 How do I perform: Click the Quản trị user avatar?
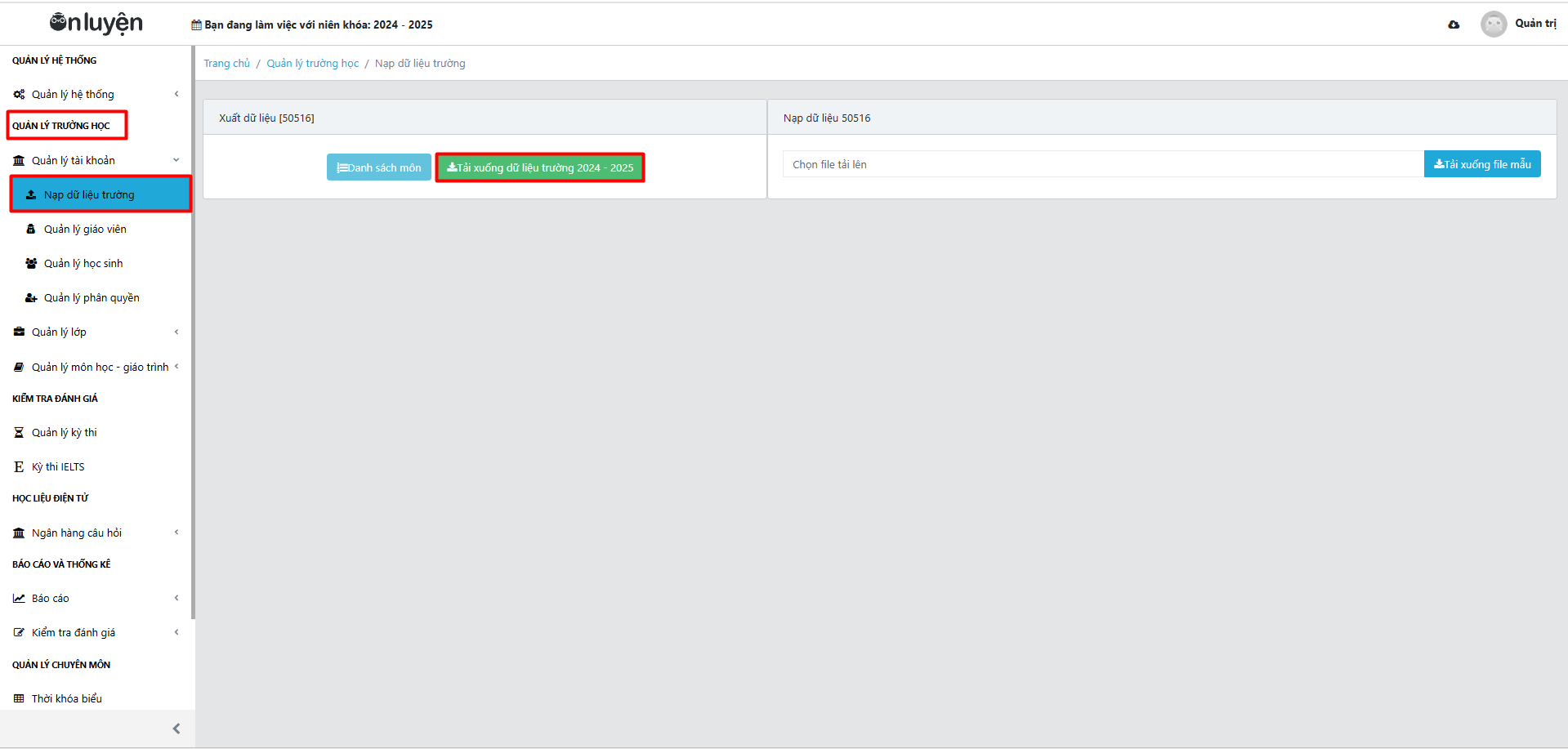pos(1493,25)
